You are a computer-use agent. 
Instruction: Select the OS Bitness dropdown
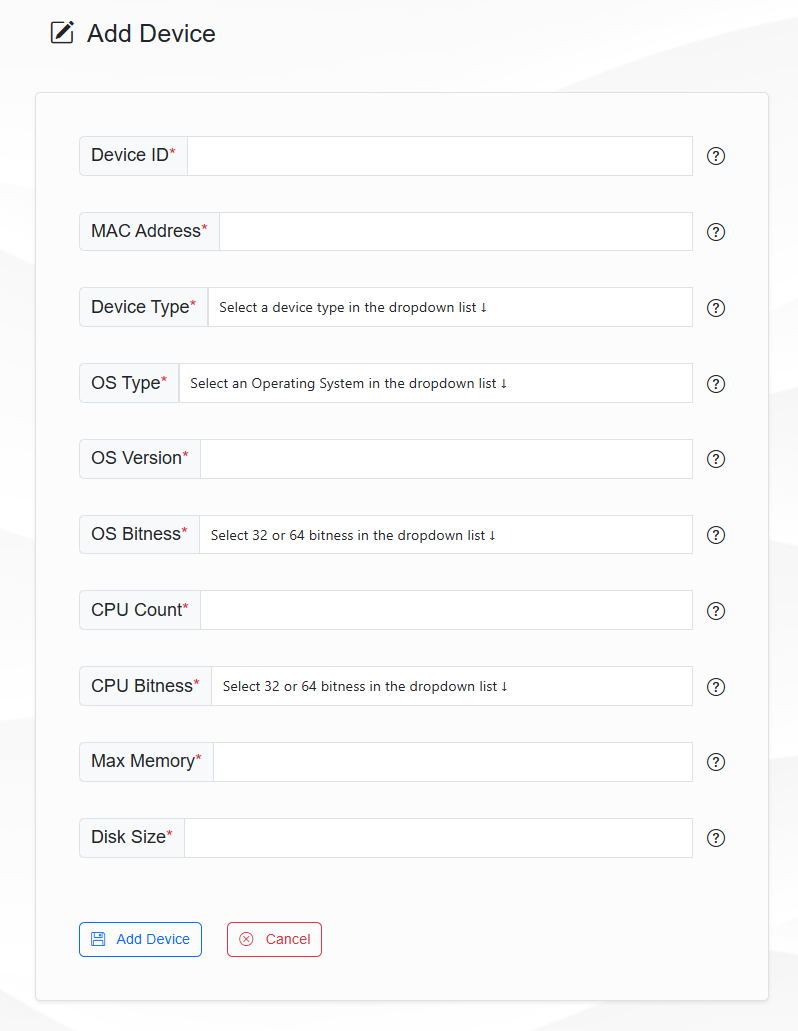445,535
